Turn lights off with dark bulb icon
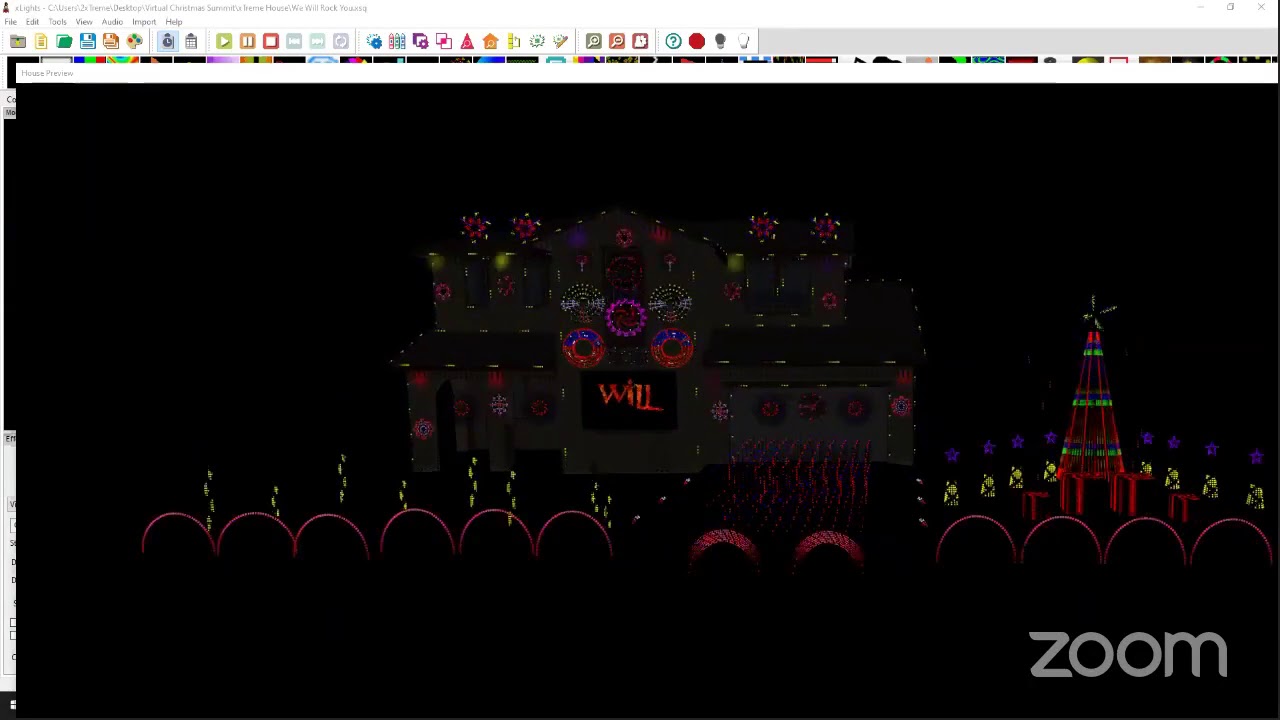This screenshot has height=720, width=1280. (720, 41)
